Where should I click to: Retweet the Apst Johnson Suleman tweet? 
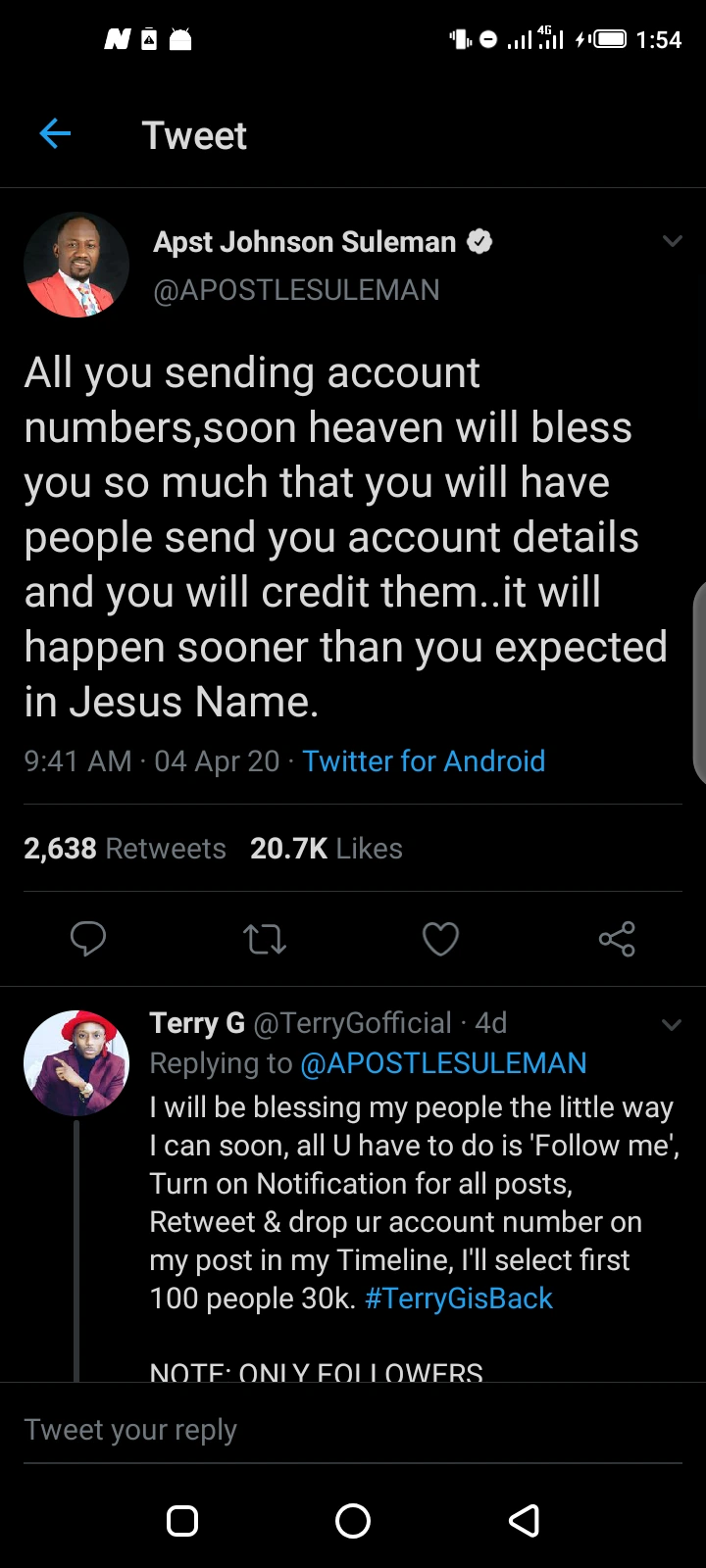[264, 940]
